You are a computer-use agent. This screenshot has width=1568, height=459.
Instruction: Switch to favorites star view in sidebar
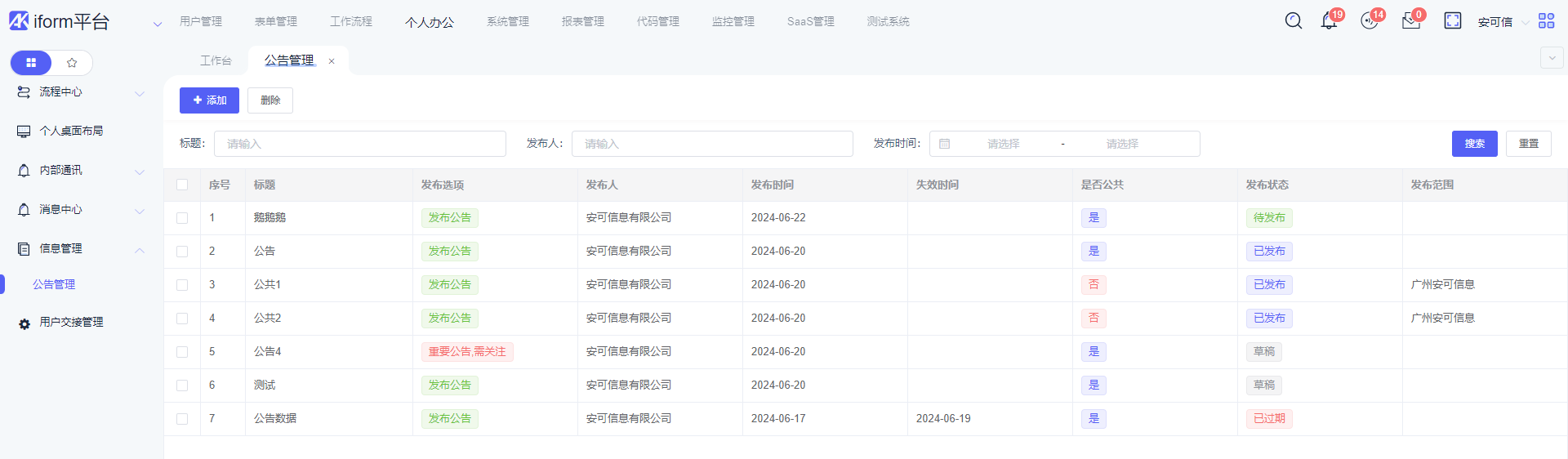72,63
